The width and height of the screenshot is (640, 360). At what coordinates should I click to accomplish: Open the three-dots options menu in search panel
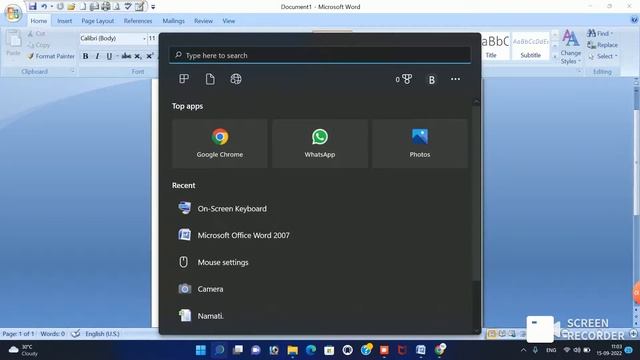tap(456, 79)
